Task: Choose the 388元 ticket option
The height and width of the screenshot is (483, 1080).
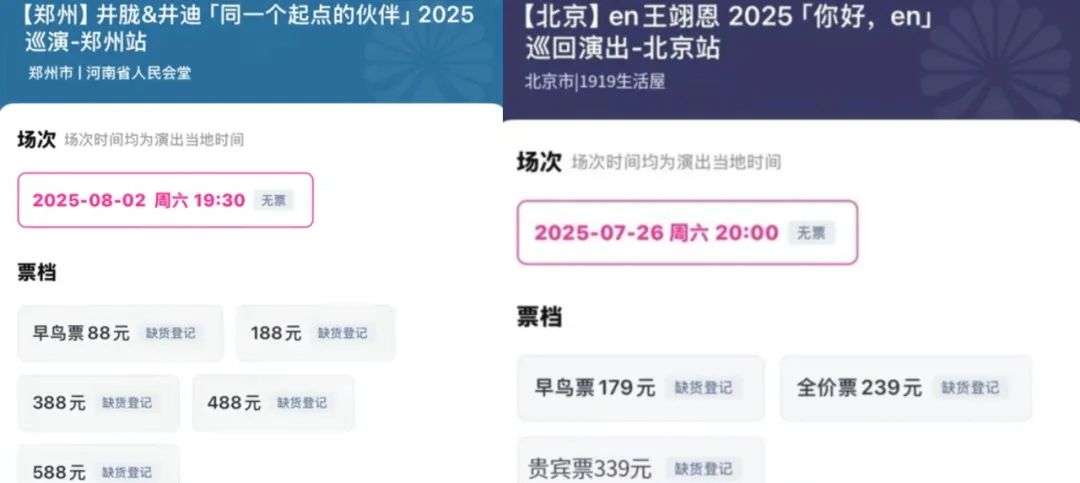Action: pos(98,403)
